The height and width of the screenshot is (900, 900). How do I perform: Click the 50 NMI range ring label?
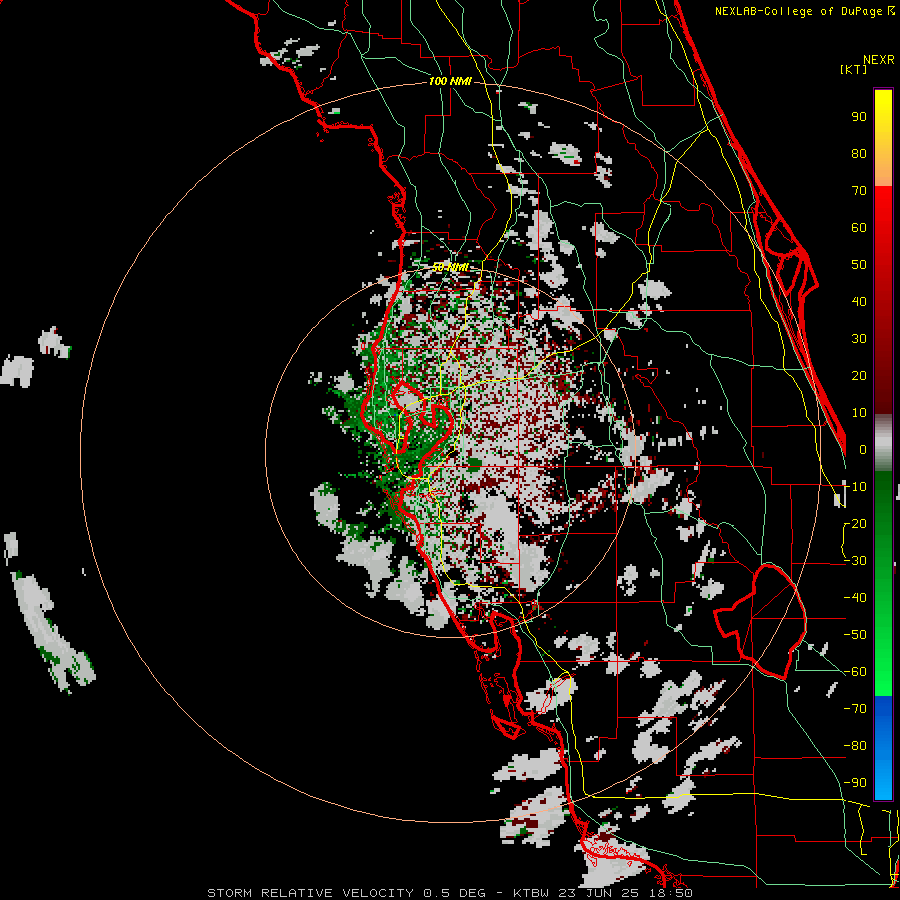pyautogui.click(x=451, y=267)
